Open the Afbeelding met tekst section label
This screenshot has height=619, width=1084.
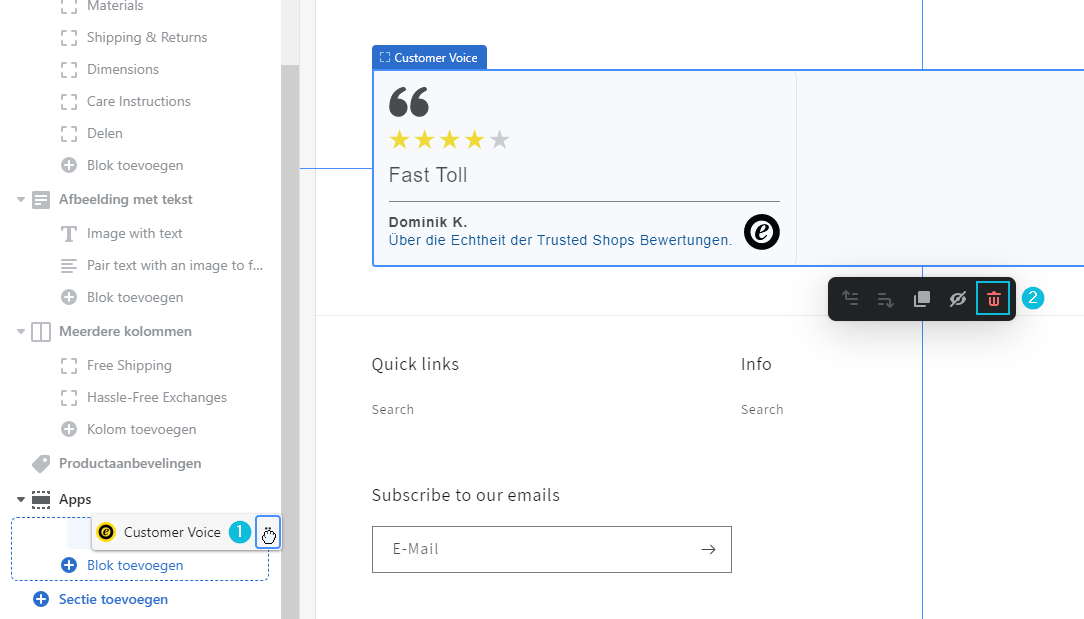pyautogui.click(x=126, y=199)
